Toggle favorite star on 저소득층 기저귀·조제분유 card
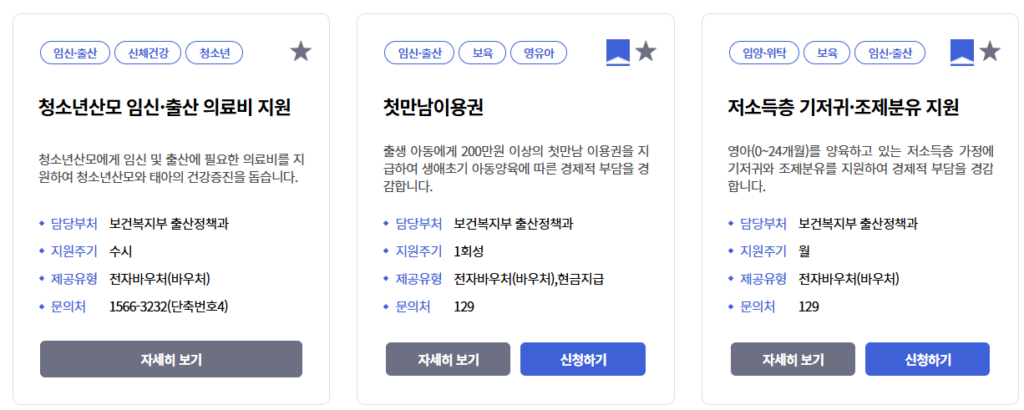 pyautogui.click(x=990, y=51)
